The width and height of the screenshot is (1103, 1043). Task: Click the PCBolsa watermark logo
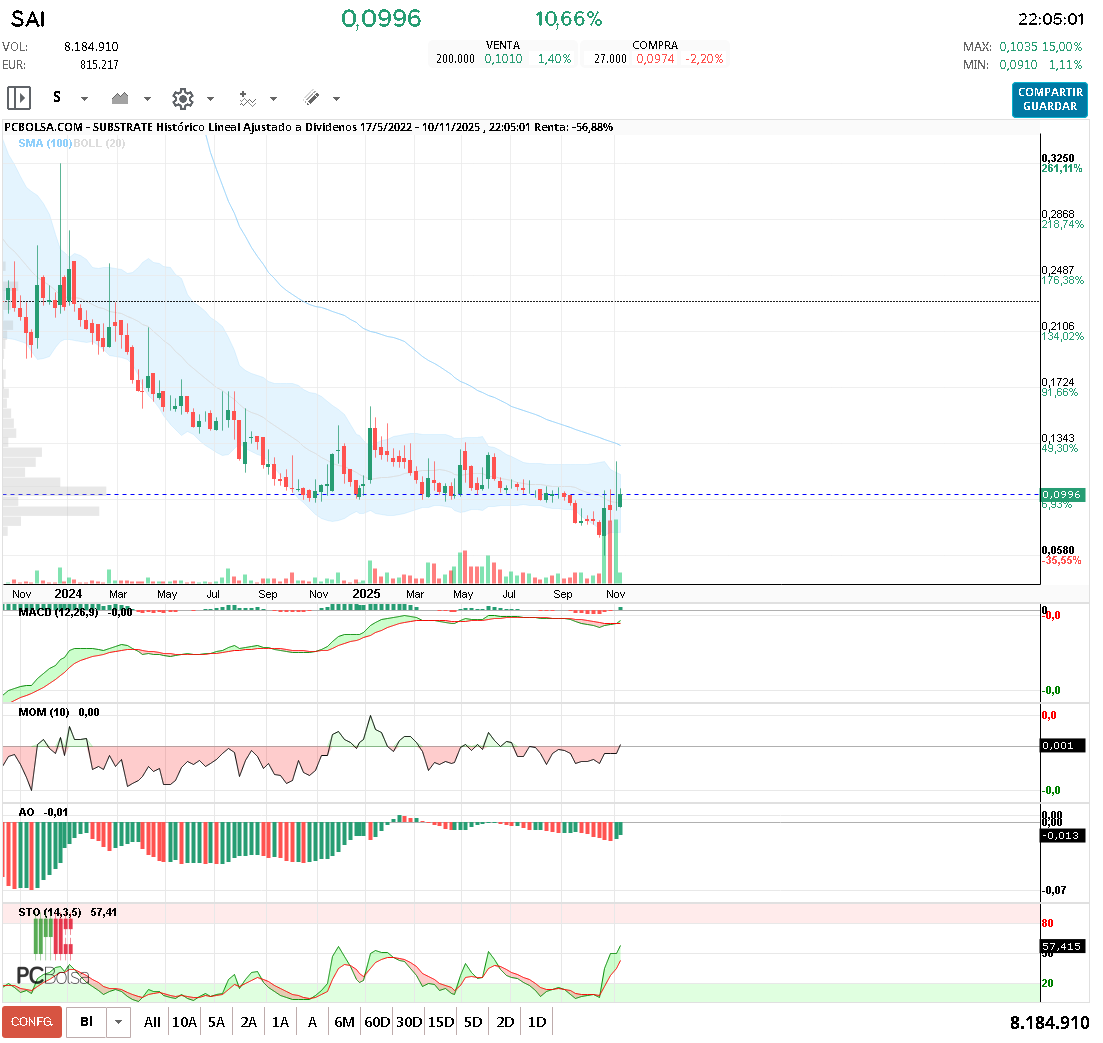[53, 975]
